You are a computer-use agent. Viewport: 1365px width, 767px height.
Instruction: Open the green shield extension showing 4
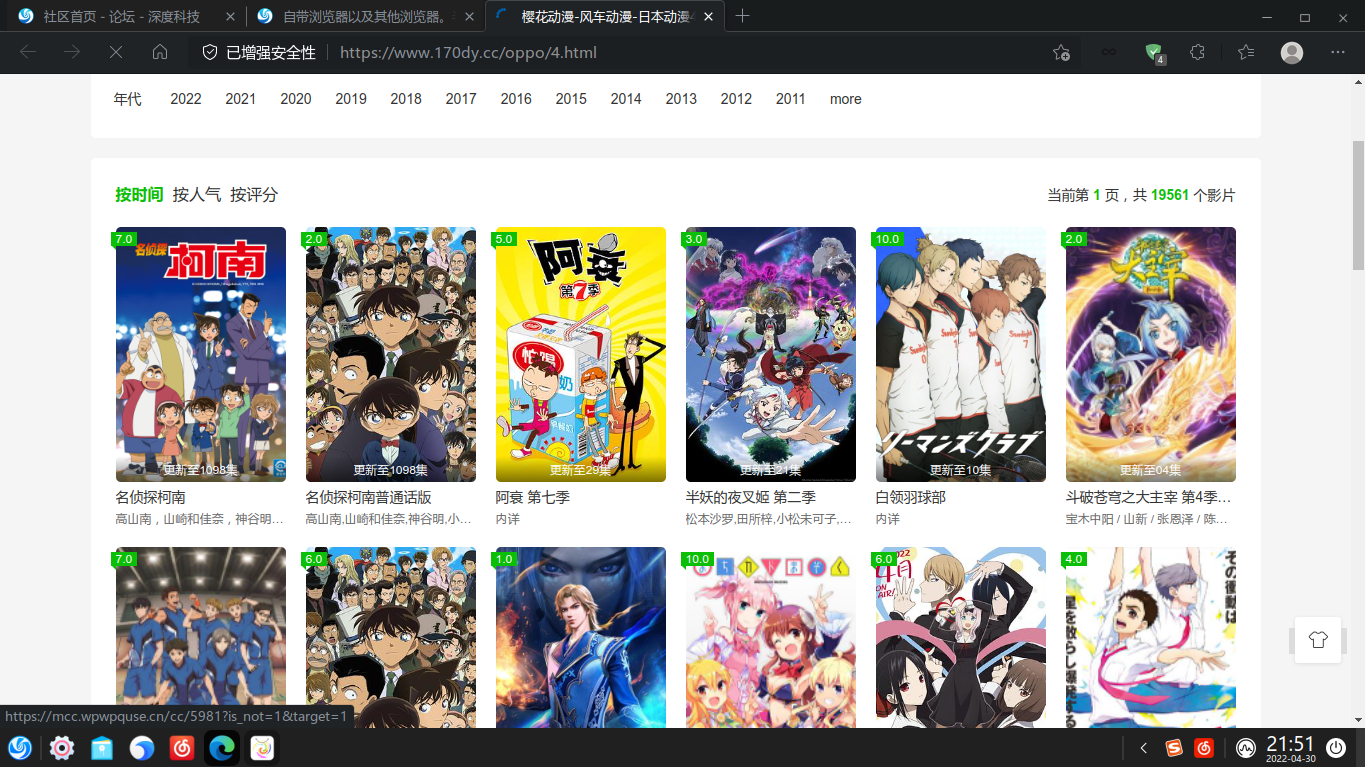[1154, 53]
